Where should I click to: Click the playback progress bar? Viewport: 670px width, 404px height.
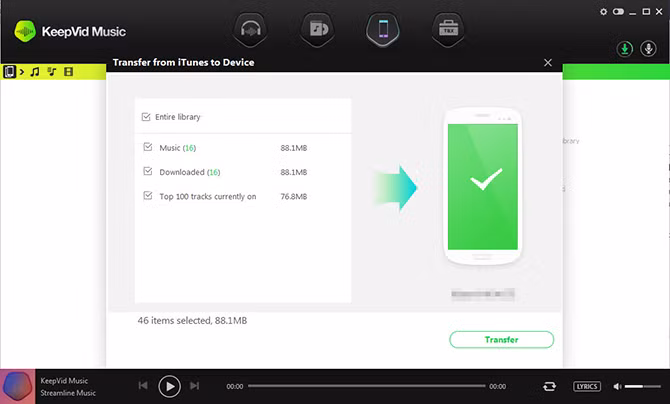pos(366,386)
